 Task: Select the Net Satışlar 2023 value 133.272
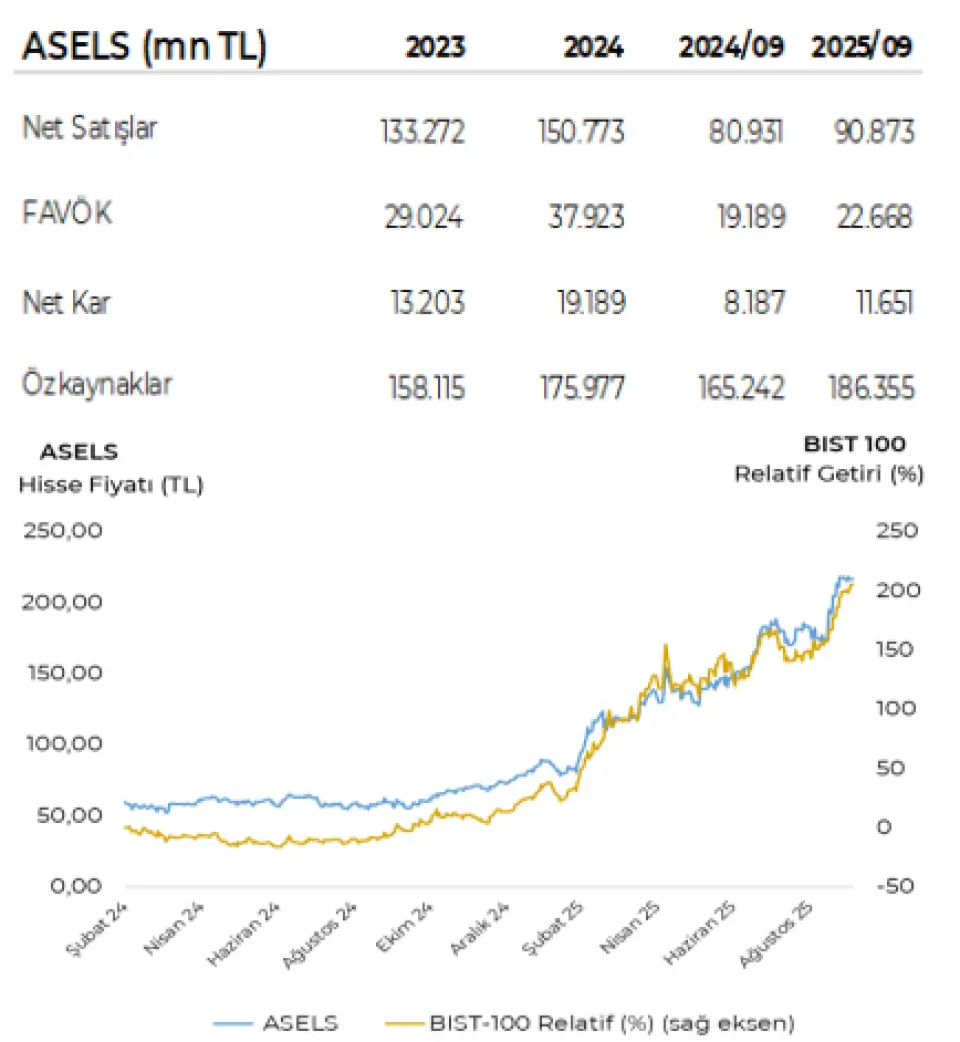pos(421,131)
